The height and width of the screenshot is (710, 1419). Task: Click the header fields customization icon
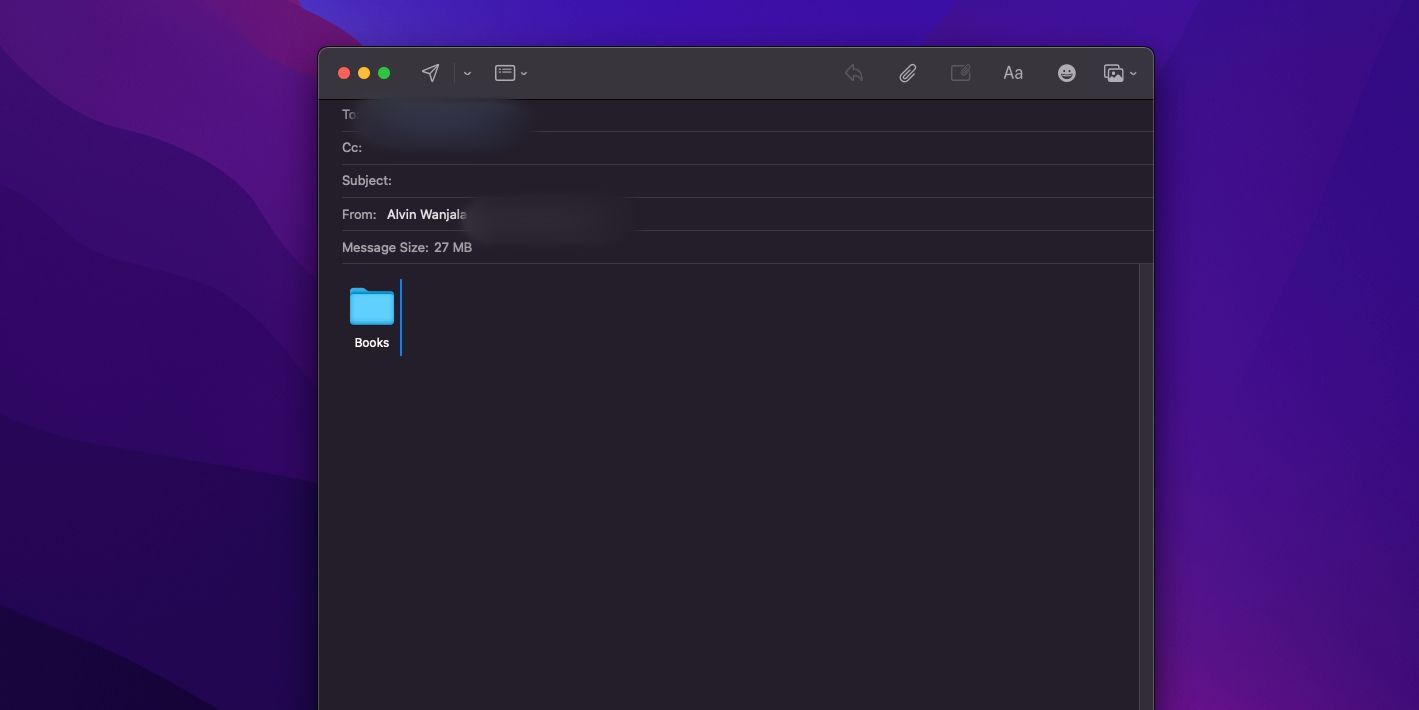(x=505, y=72)
